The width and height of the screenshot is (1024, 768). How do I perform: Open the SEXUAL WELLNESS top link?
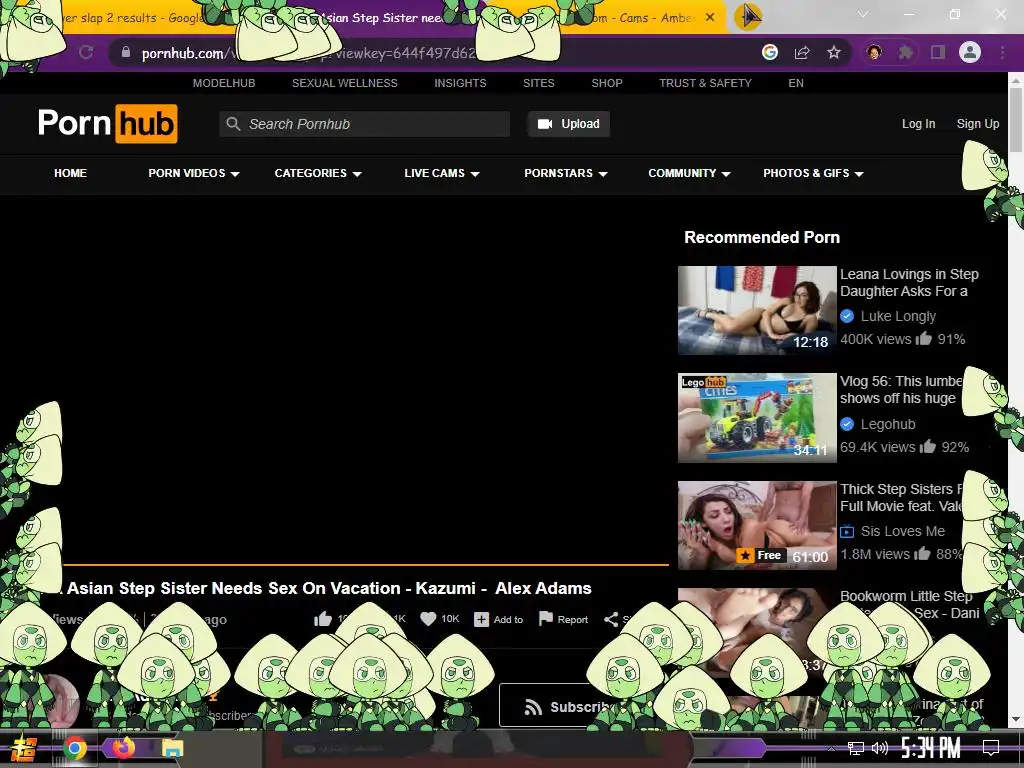(345, 83)
